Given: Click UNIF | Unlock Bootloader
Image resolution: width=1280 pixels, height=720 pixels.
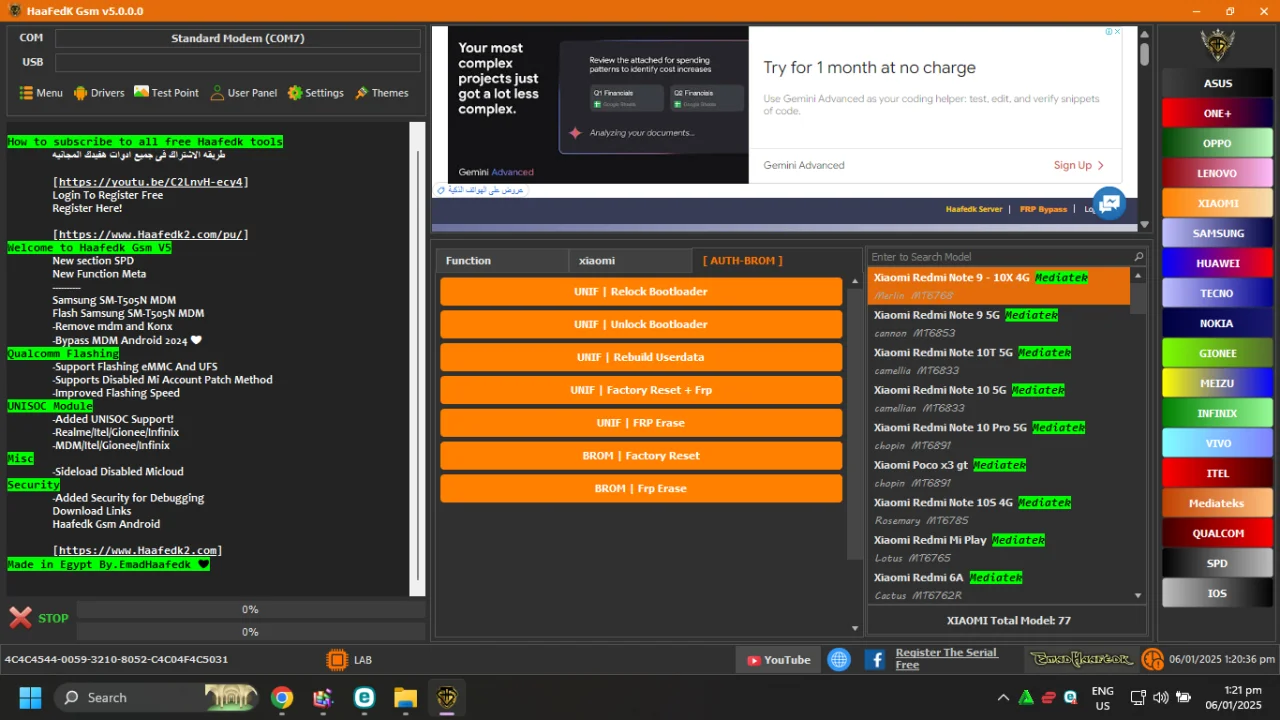Looking at the screenshot, I should pyautogui.click(x=641, y=324).
